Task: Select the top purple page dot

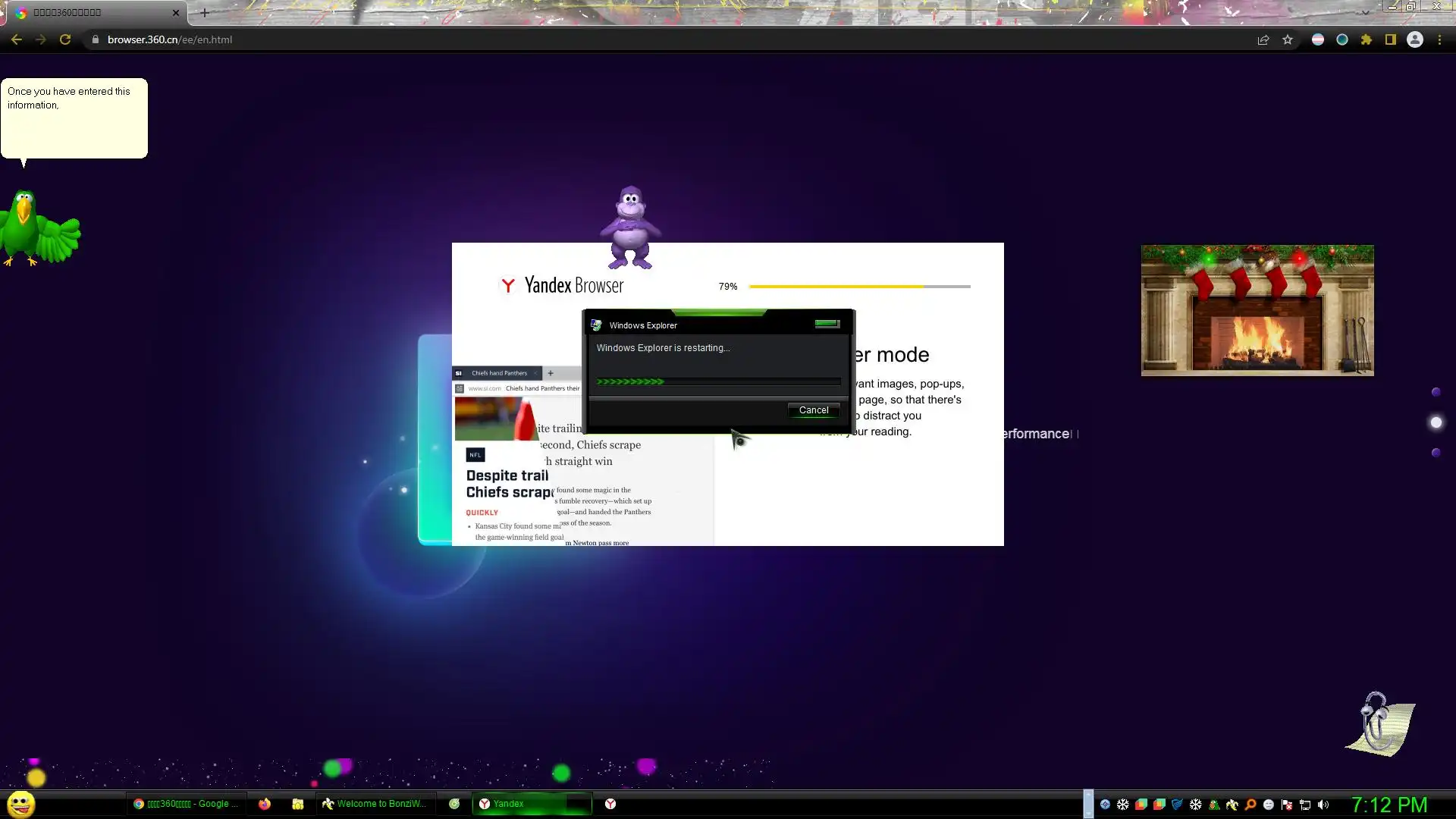Action: [1436, 392]
